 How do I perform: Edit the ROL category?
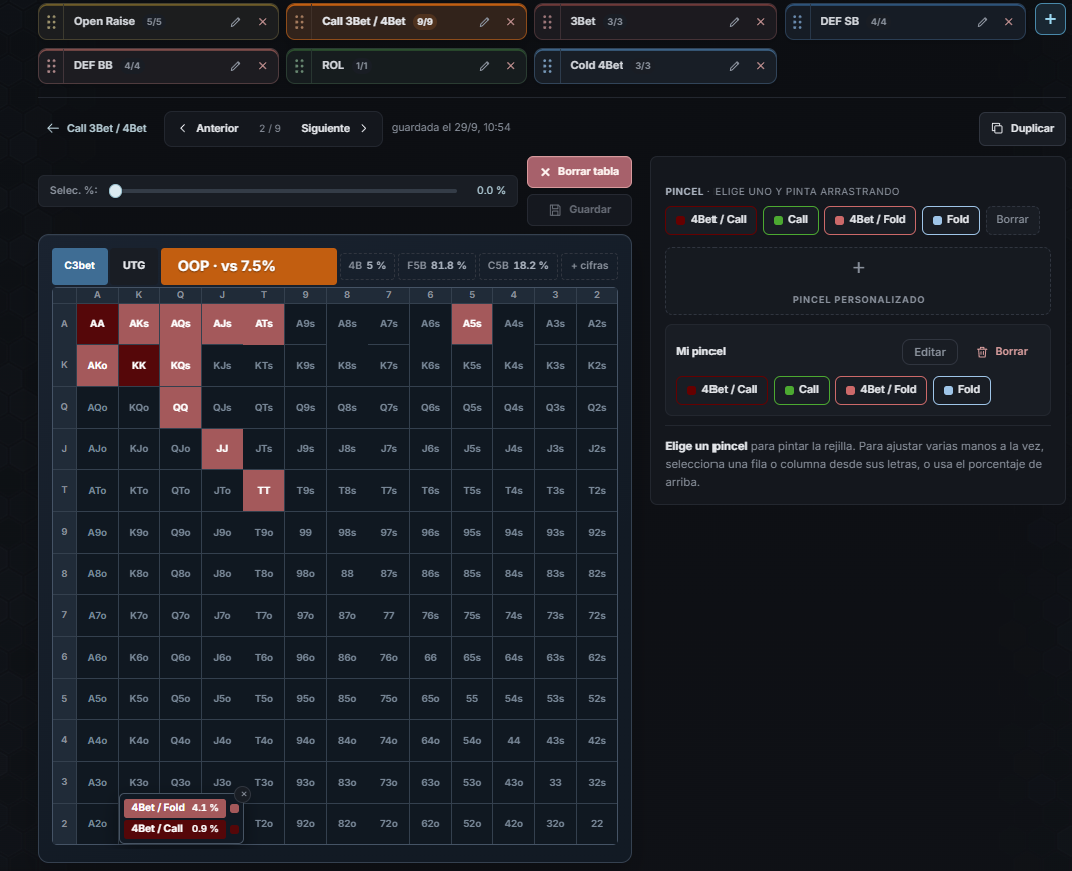(484, 66)
